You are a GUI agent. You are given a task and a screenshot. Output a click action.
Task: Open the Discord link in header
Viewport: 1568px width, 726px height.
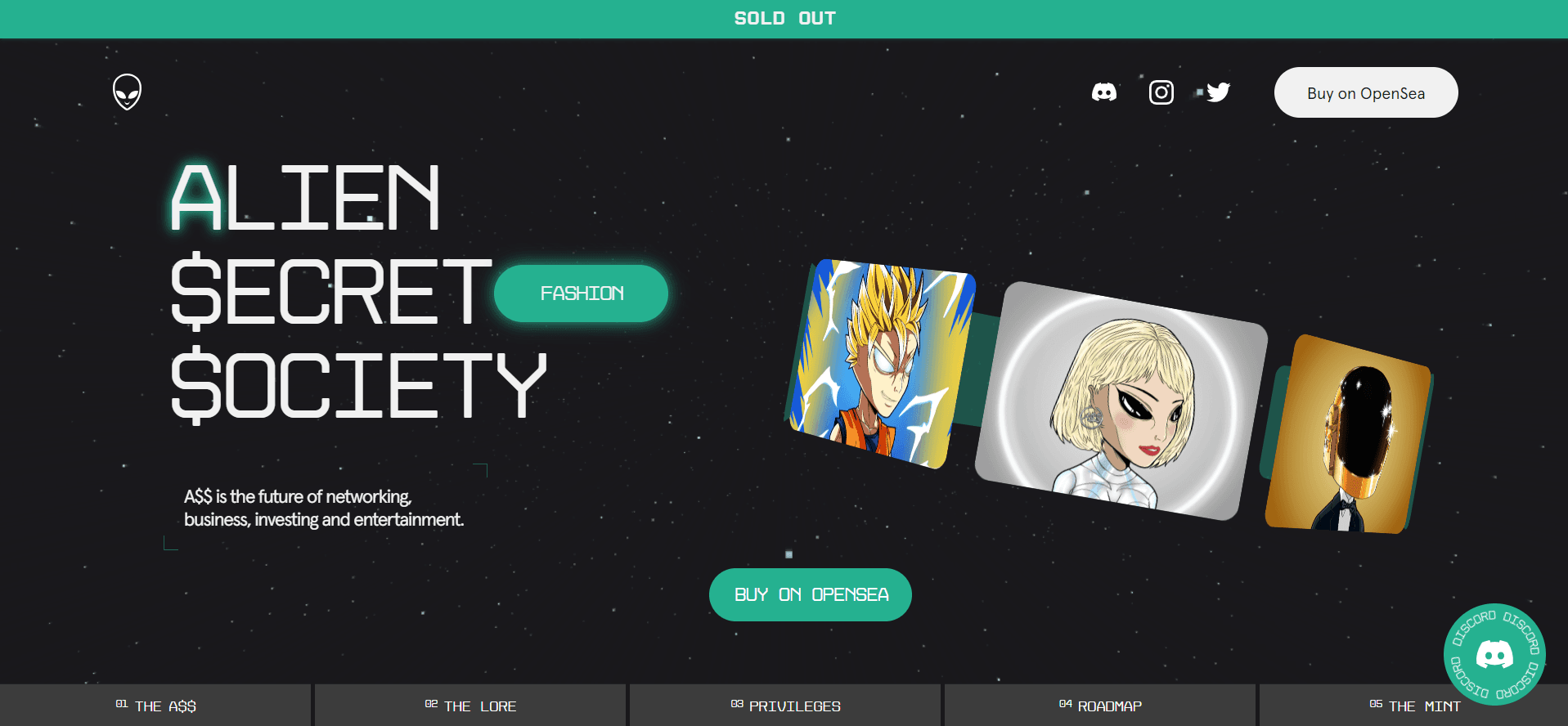1104,92
